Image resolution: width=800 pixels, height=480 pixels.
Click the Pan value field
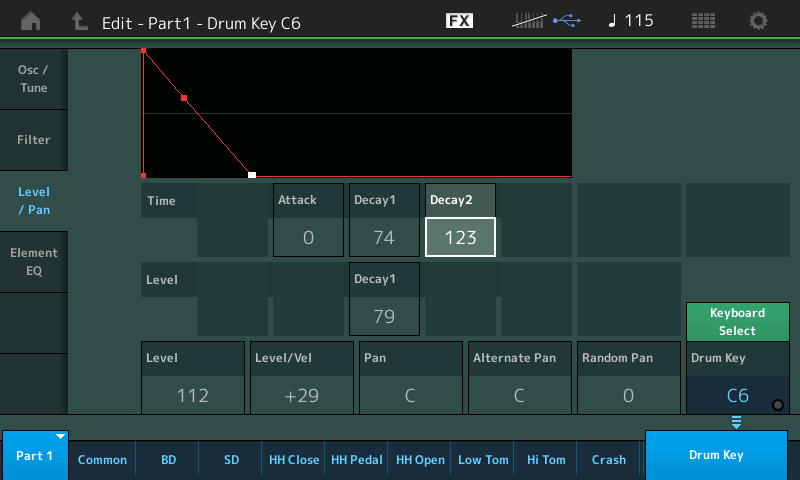pyautogui.click(x=409, y=395)
